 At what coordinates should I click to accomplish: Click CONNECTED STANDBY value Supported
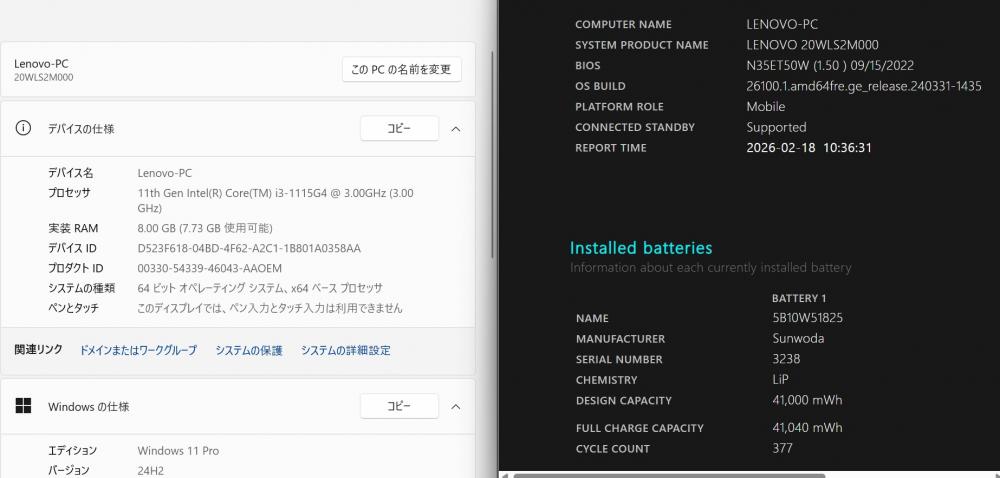[776, 127]
